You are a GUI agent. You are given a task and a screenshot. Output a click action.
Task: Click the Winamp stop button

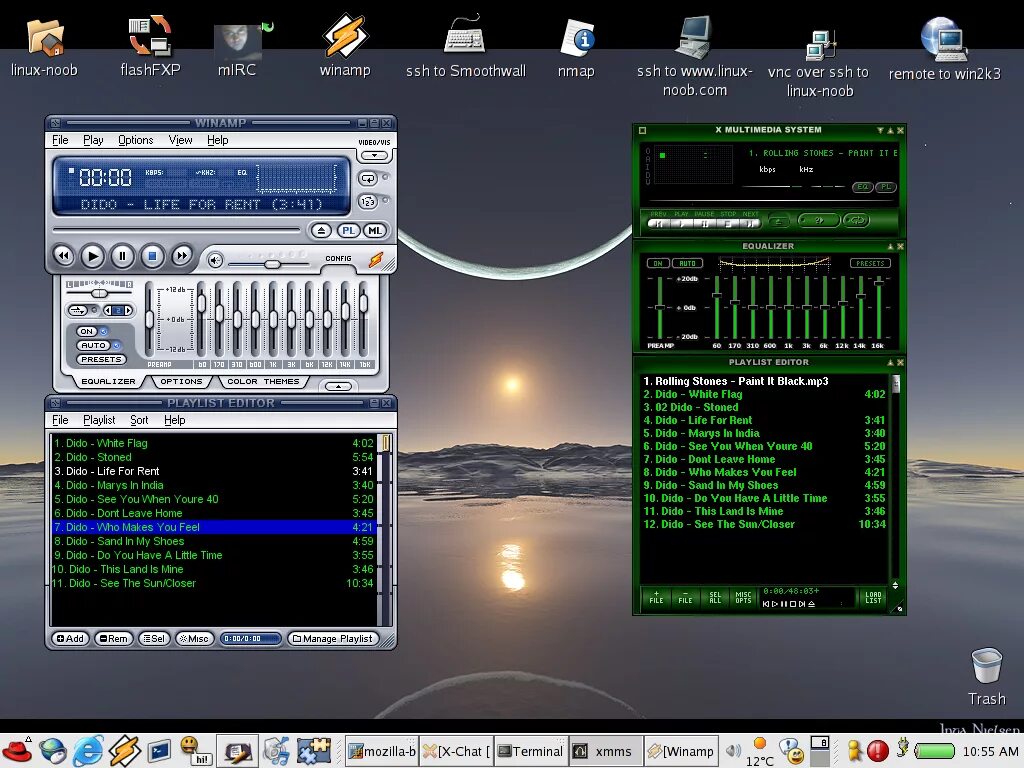pyautogui.click(x=152, y=256)
